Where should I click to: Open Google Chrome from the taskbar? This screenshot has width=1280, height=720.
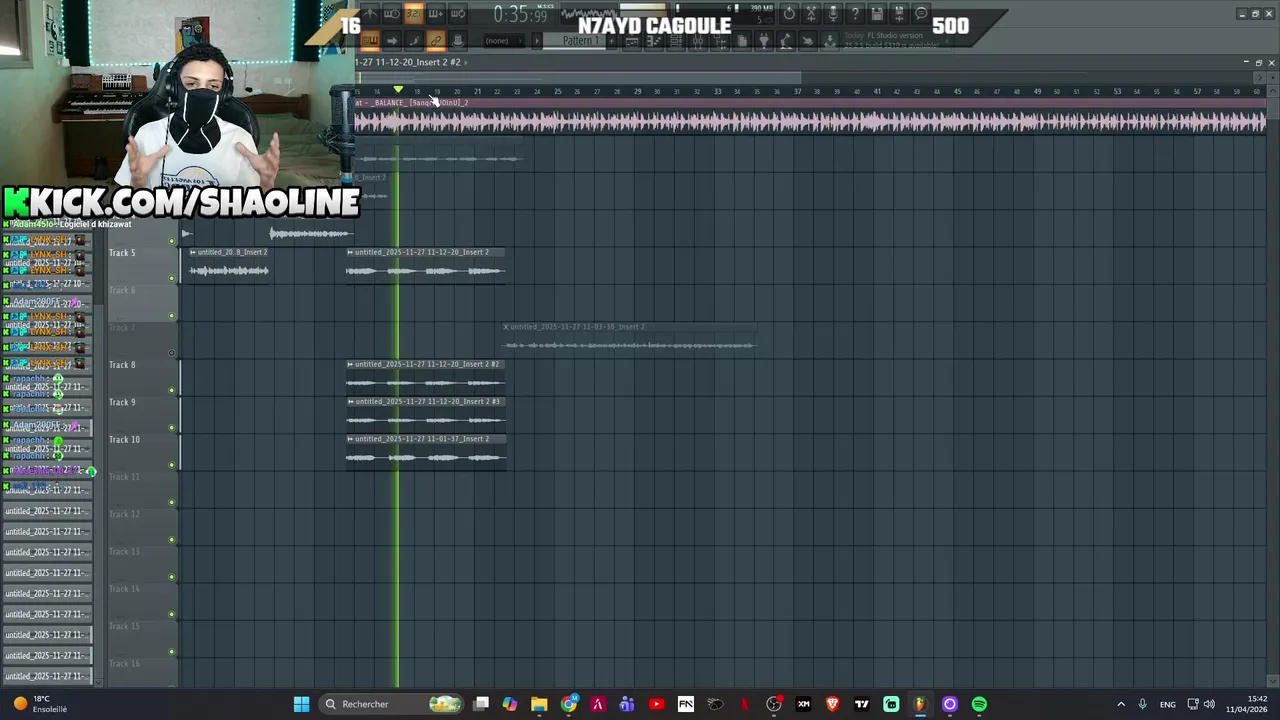coord(569,704)
